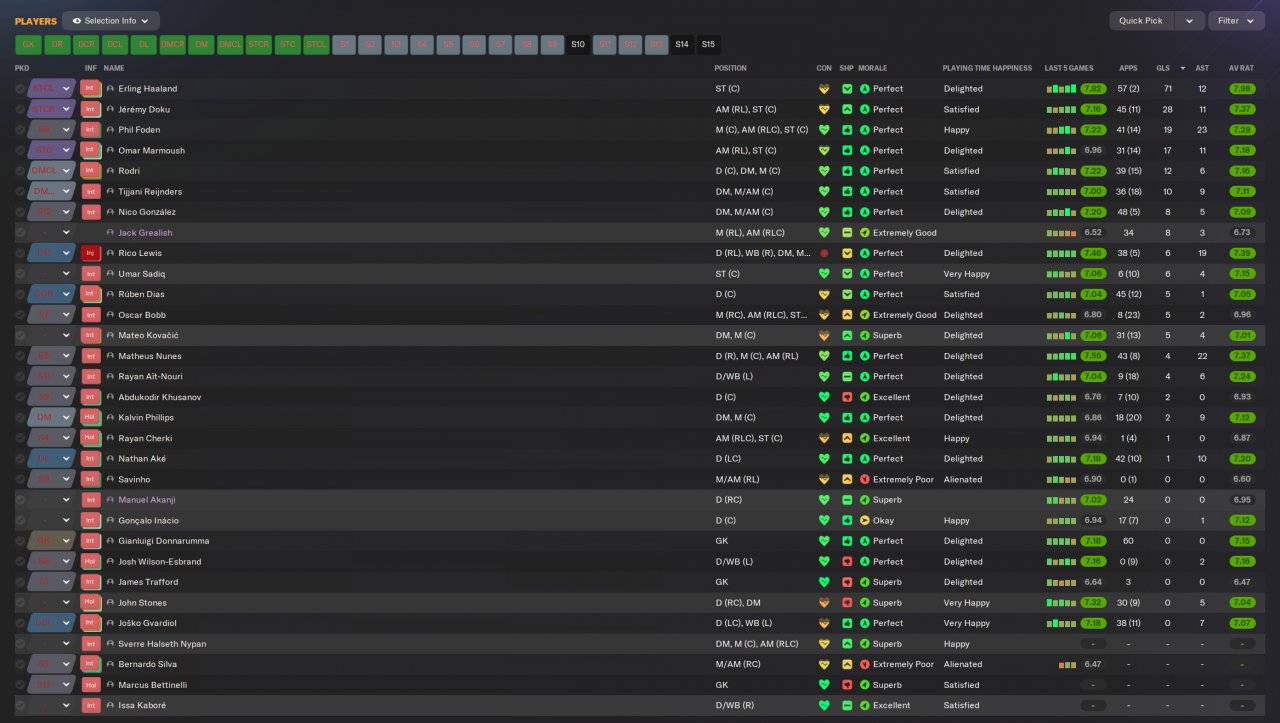
Task: Select the S10 substitute slot
Action: (578, 44)
